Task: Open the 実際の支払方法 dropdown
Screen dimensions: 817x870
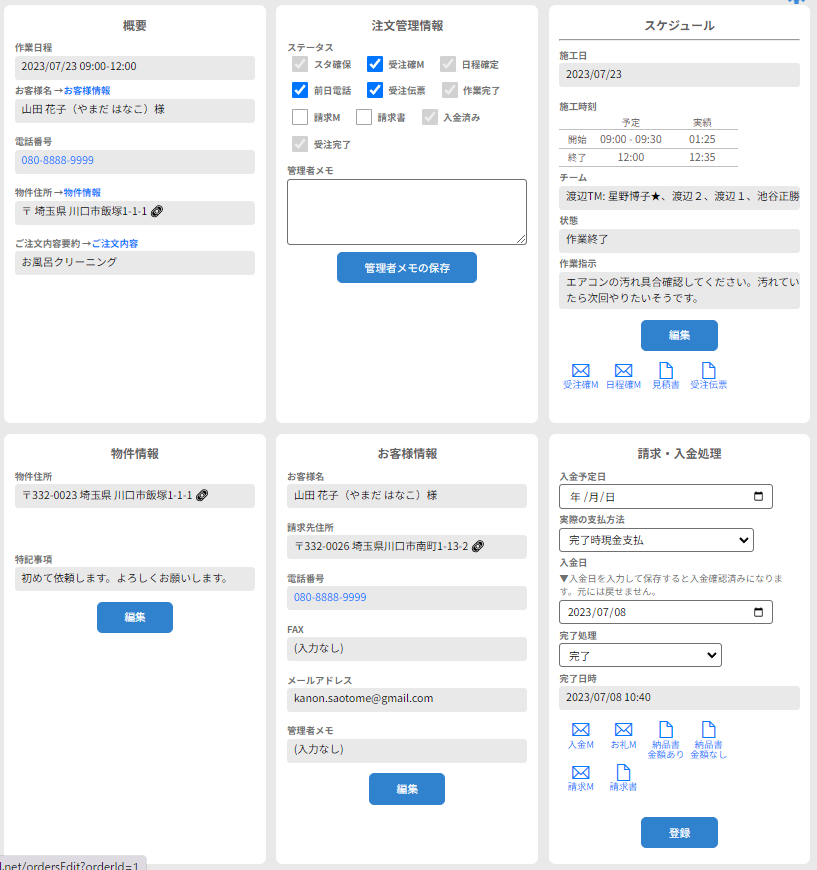Action: (x=656, y=540)
